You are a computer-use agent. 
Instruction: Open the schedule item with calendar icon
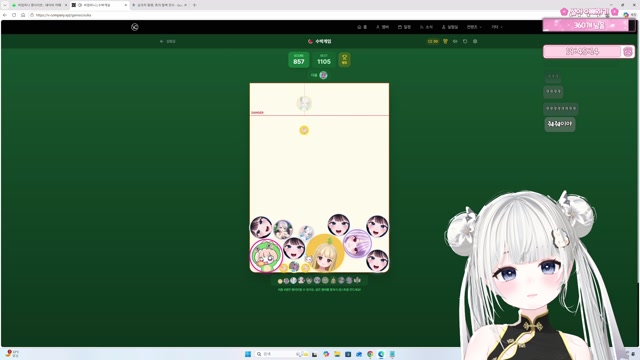click(404, 27)
